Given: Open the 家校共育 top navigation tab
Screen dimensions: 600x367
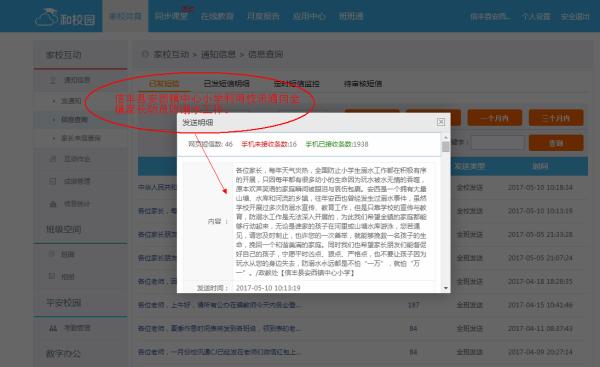Looking at the screenshot, I should tap(125, 16).
